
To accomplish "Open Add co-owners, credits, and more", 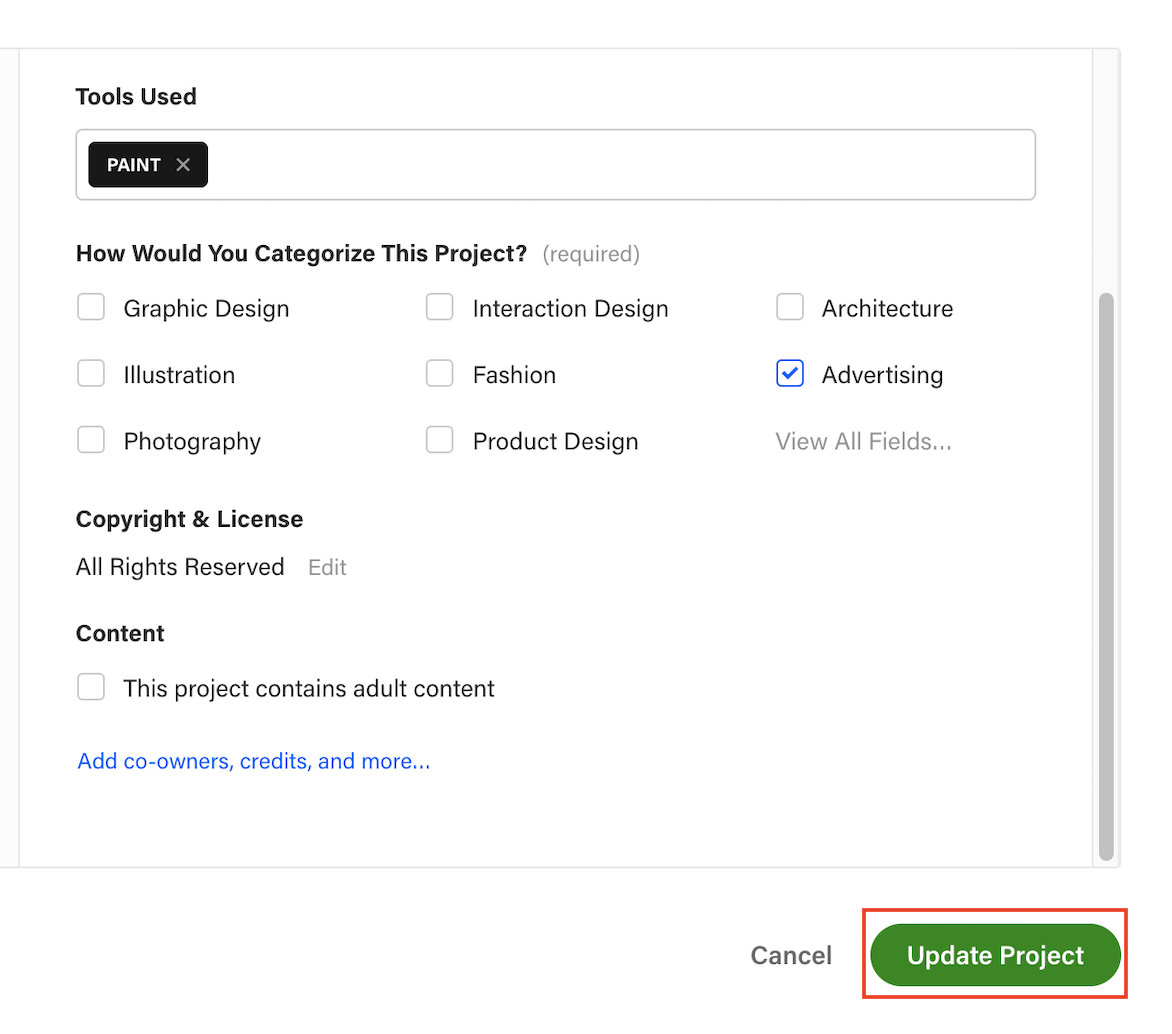I will click(x=253, y=761).
